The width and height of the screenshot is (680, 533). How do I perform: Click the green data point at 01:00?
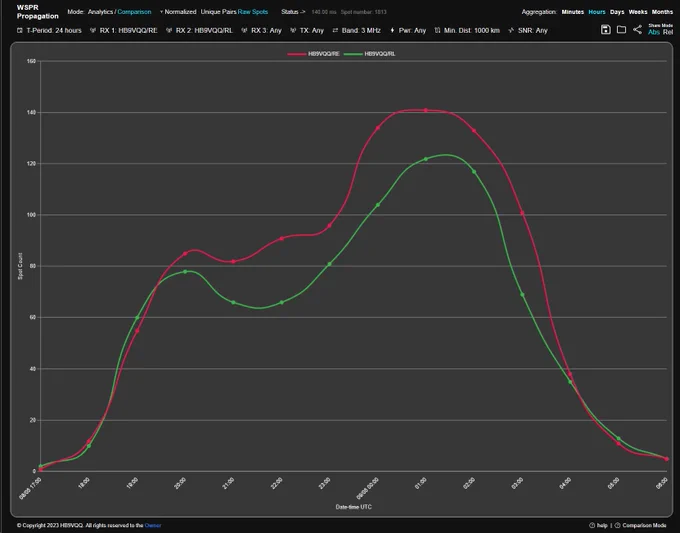pos(425,159)
